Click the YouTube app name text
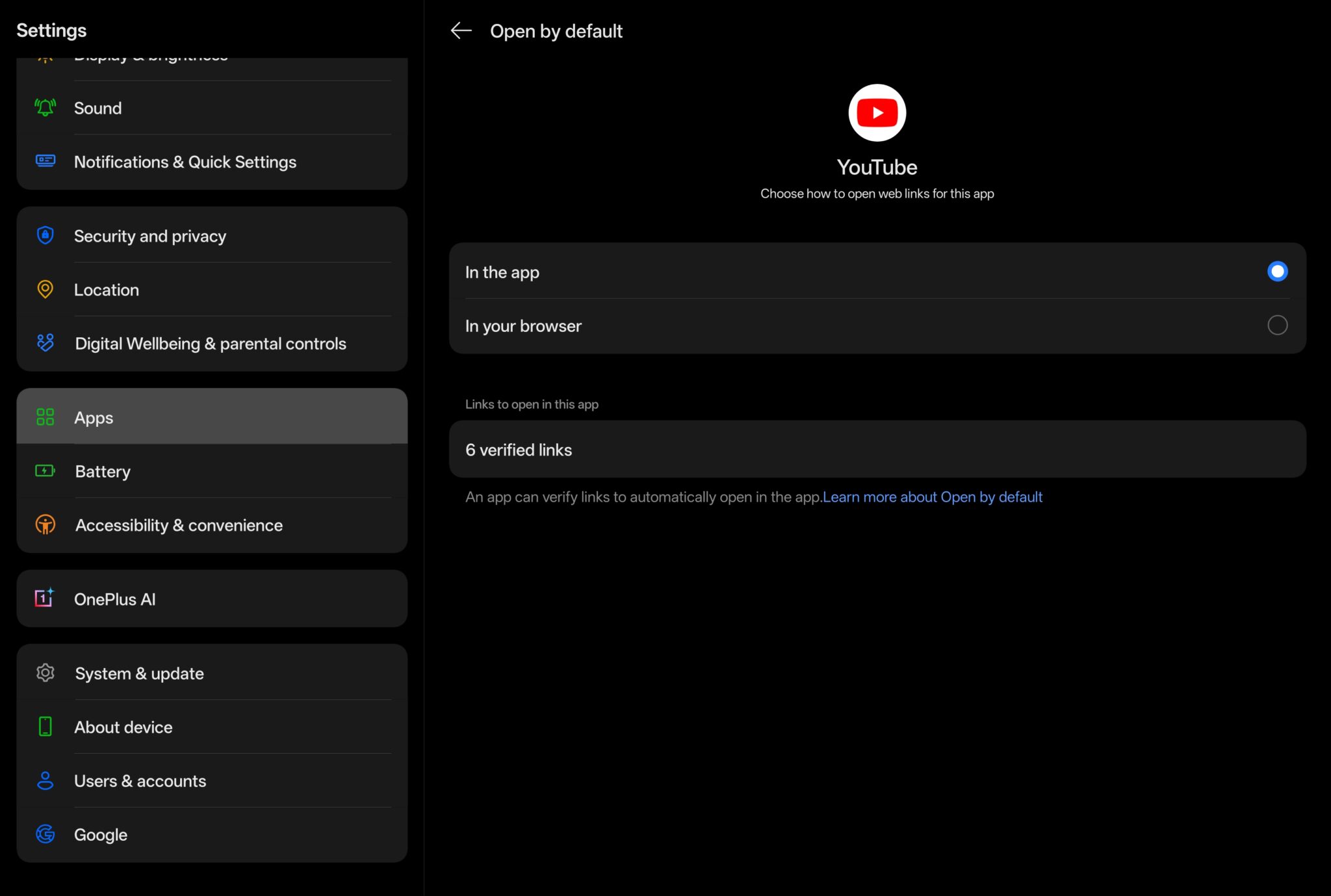The image size is (1331, 896). point(877,167)
